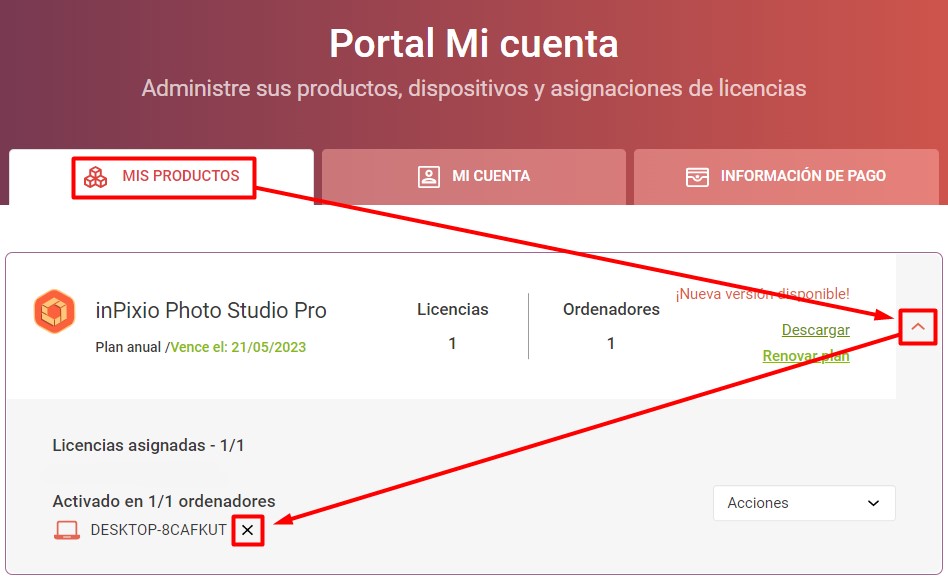Click the Activado en 1/1 ordenadores text
This screenshot has width=948, height=581.
164,501
